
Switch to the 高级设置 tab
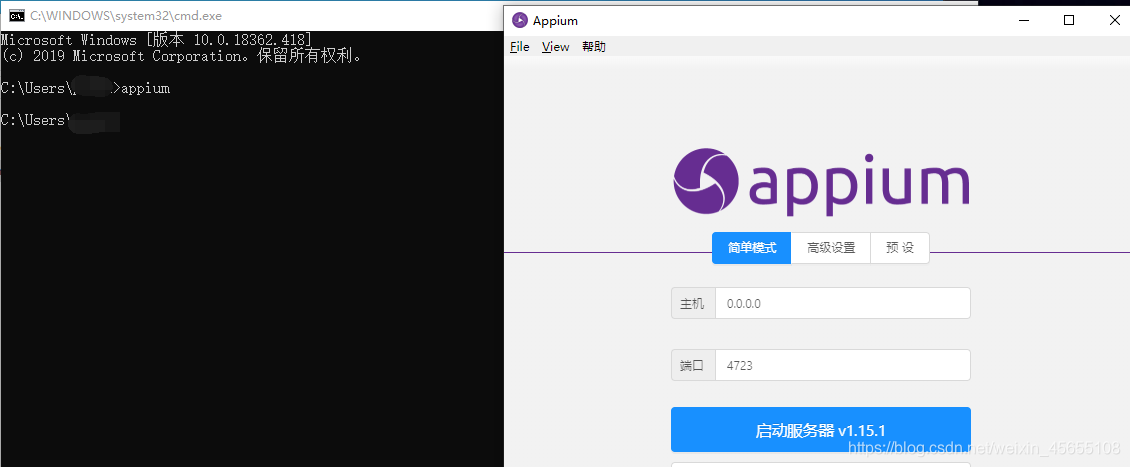pos(831,248)
